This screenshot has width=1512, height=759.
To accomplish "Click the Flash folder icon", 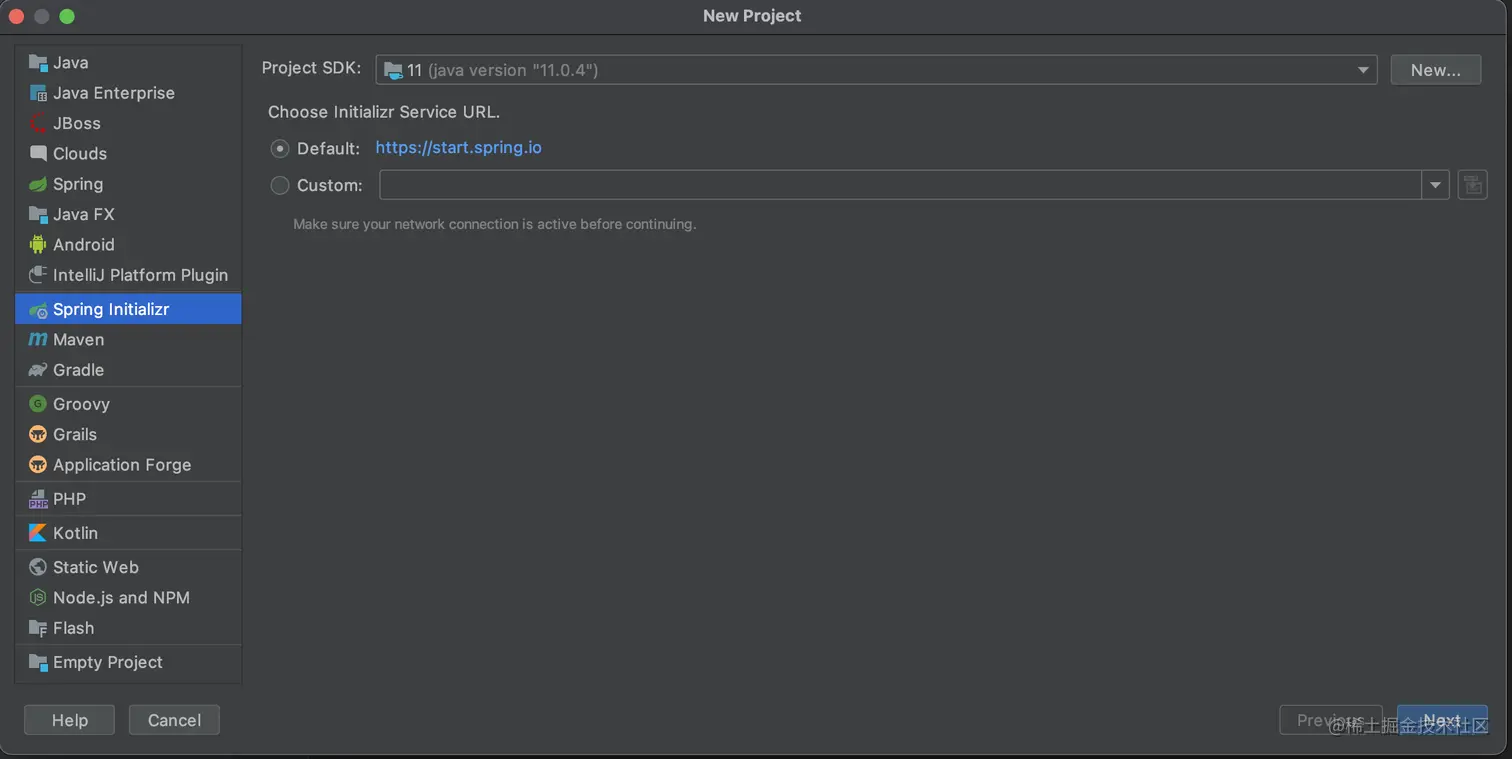I will [38, 628].
